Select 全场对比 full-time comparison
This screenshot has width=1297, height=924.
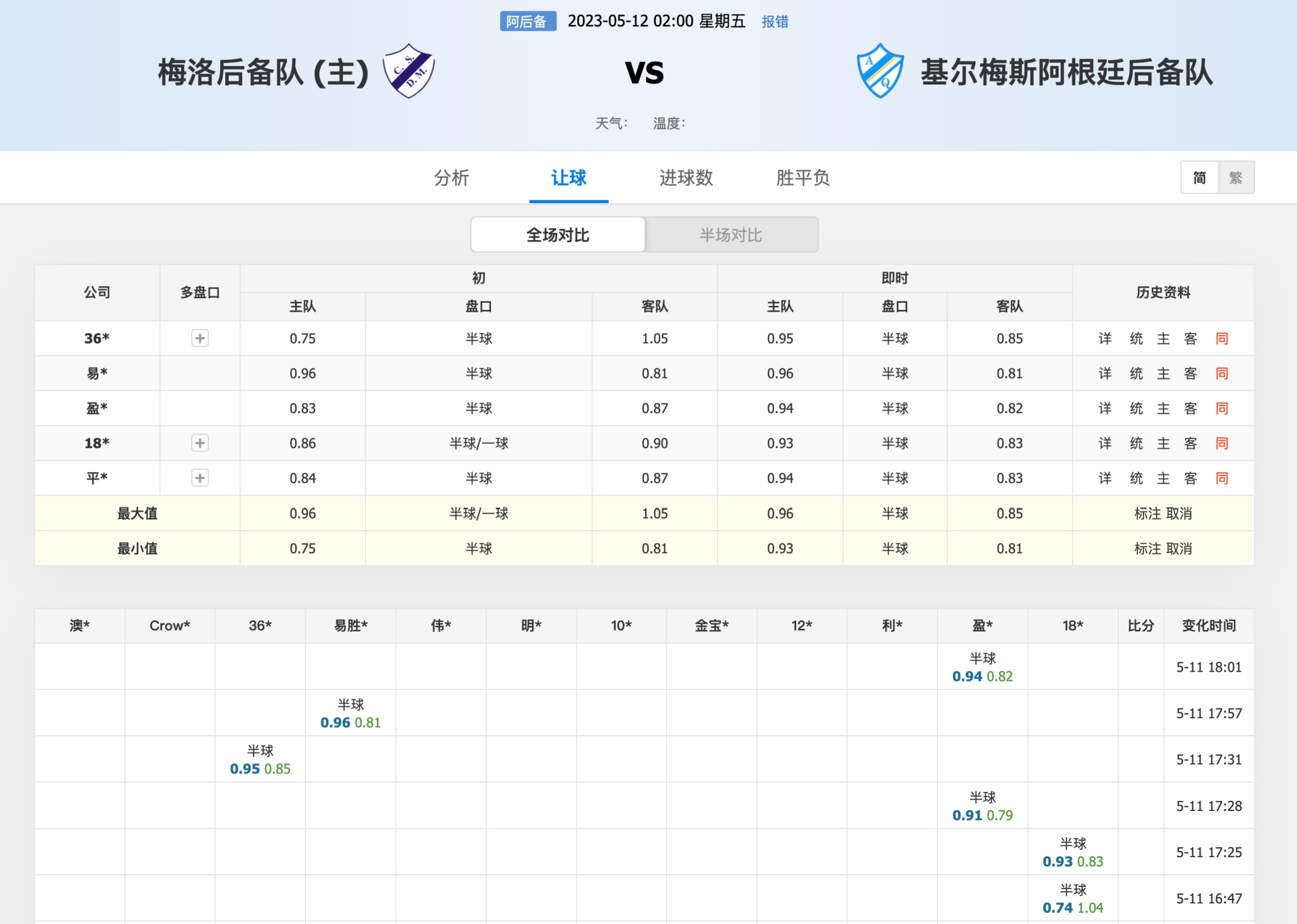[x=558, y=234]
